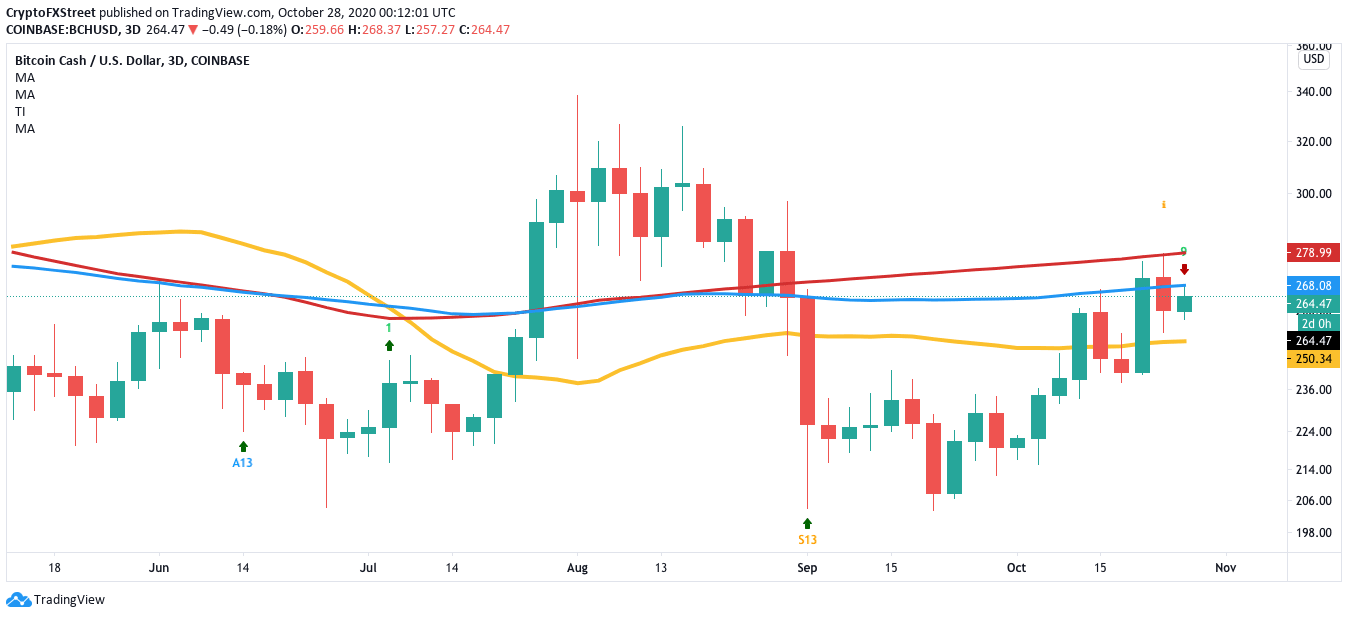Click the 2d 0h countdown label
The image size is (1348, 618).
coord(1316,323)
